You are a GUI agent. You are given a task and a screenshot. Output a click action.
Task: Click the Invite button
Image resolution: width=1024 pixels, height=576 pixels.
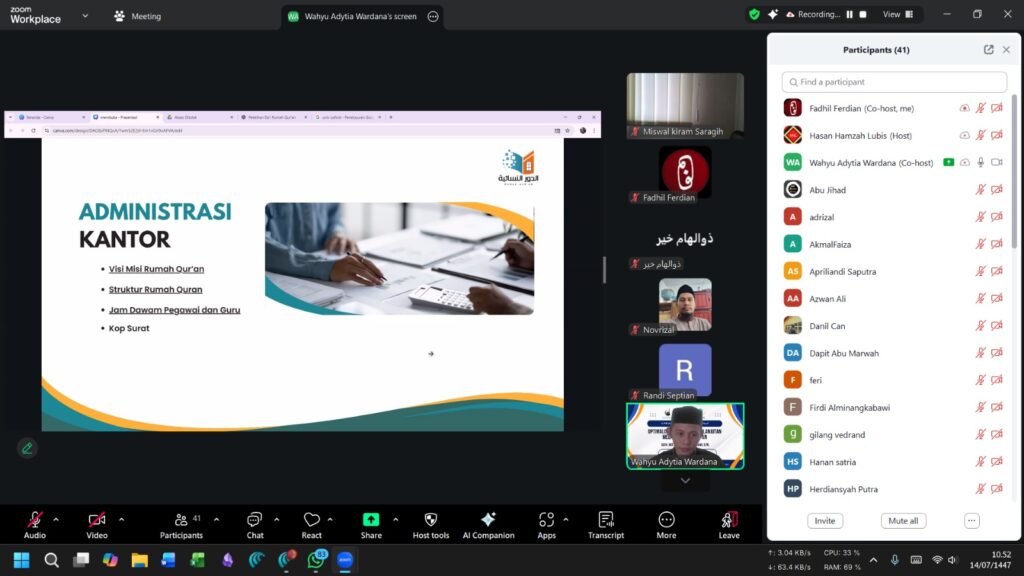(x=825, y=521)
